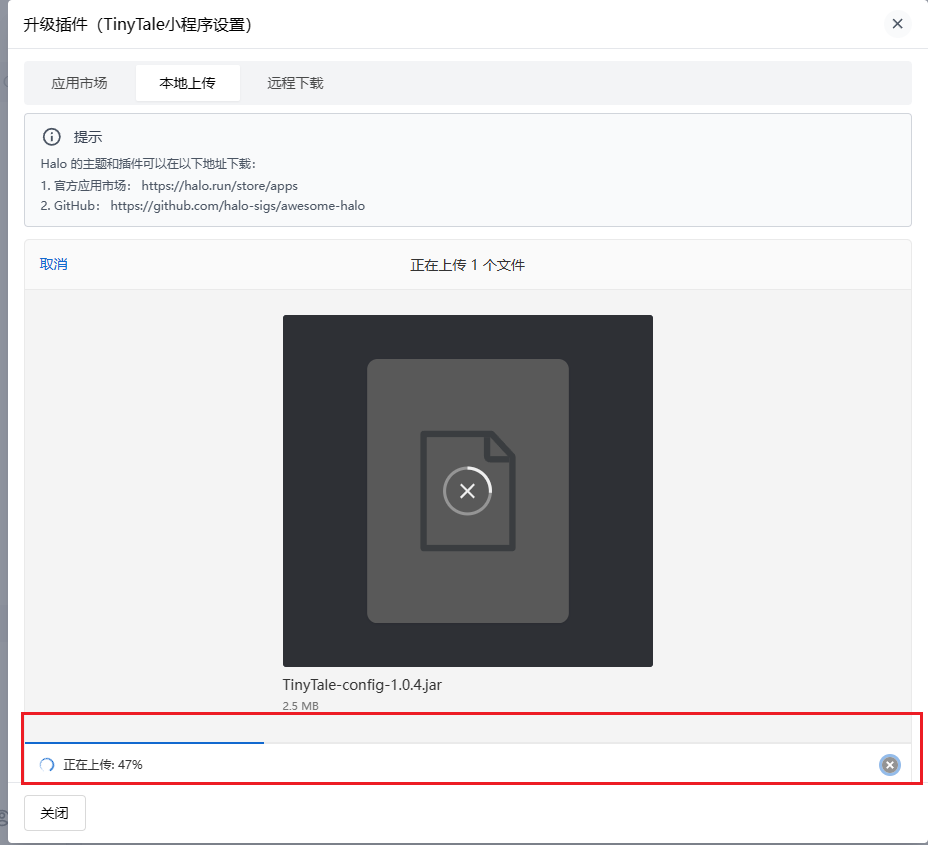Click the TinyTale-config-1.0.4.jar file name

tap(362, 685)
